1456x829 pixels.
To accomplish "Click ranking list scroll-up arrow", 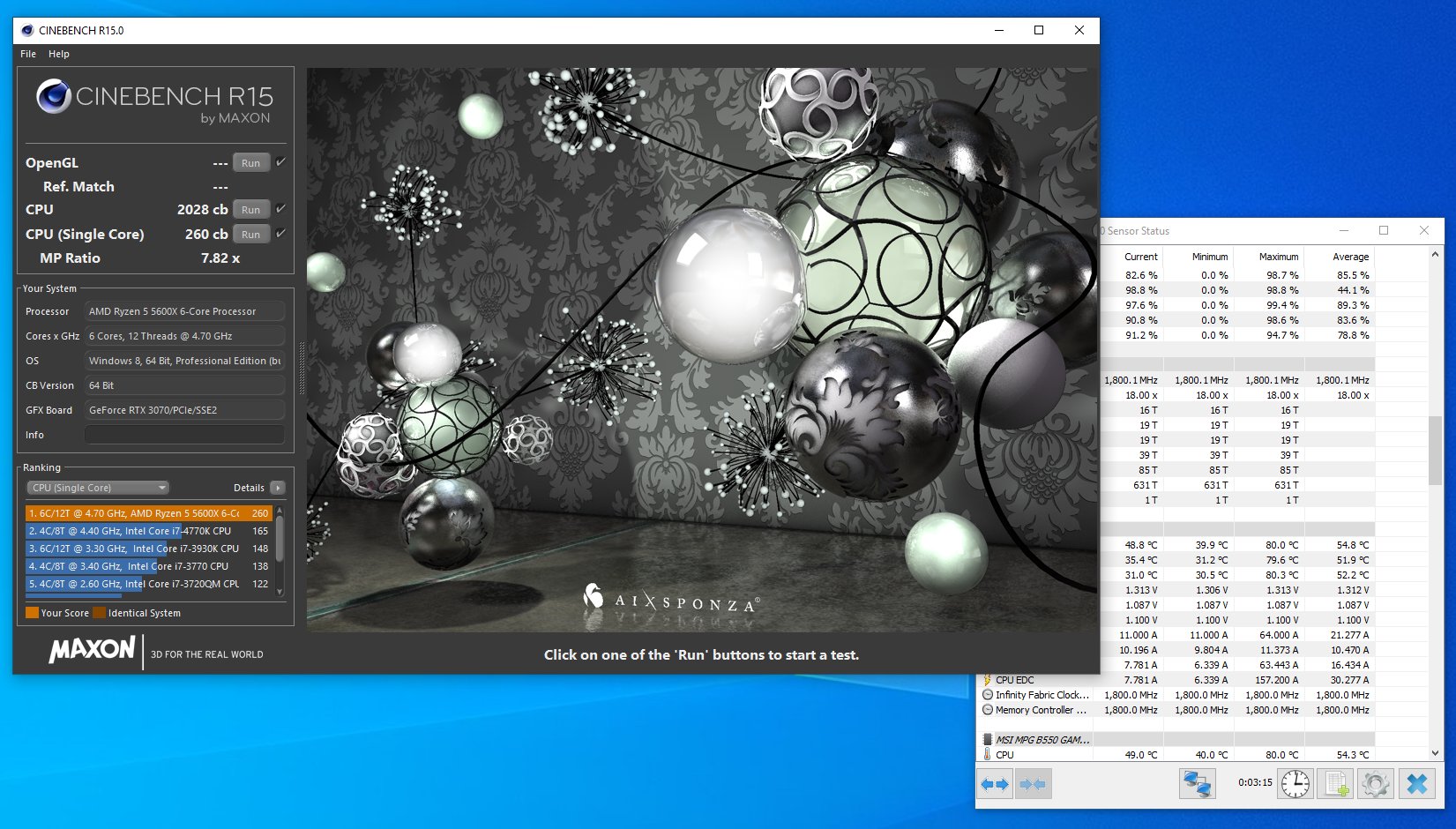I will click(x=280, y=510).
